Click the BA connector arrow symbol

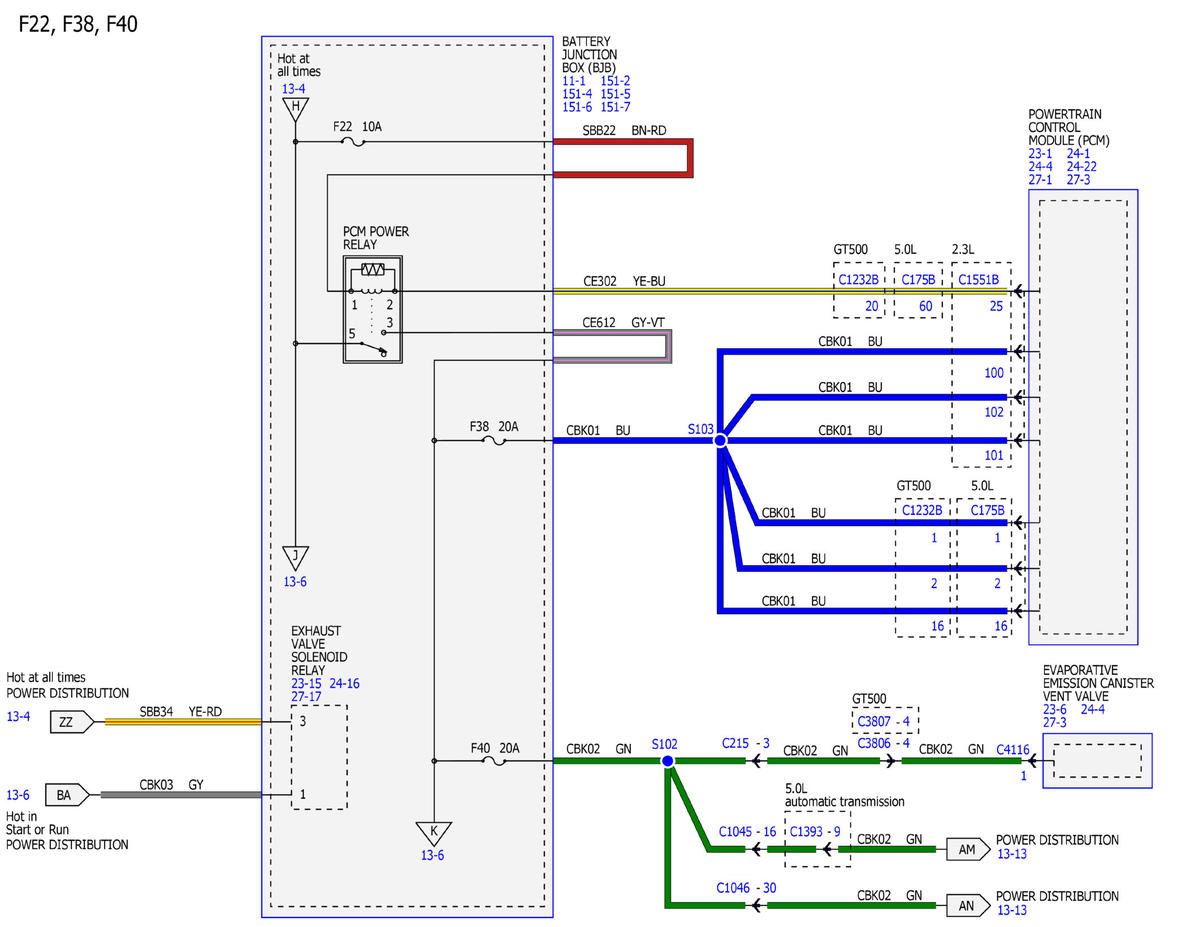click(68, 795)
